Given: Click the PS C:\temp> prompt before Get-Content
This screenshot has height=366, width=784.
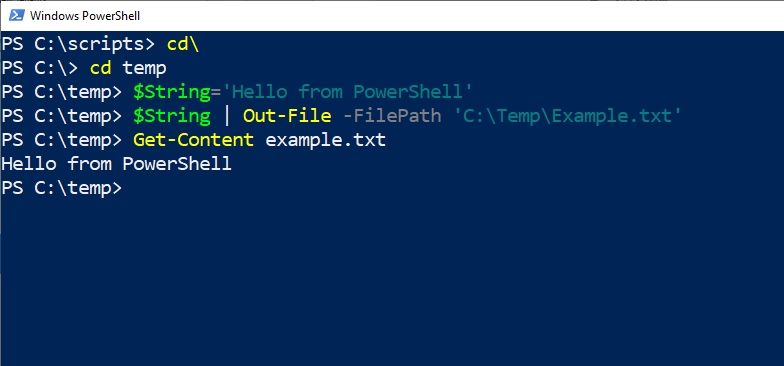Looking at the screenshot, I should (62, 140).
